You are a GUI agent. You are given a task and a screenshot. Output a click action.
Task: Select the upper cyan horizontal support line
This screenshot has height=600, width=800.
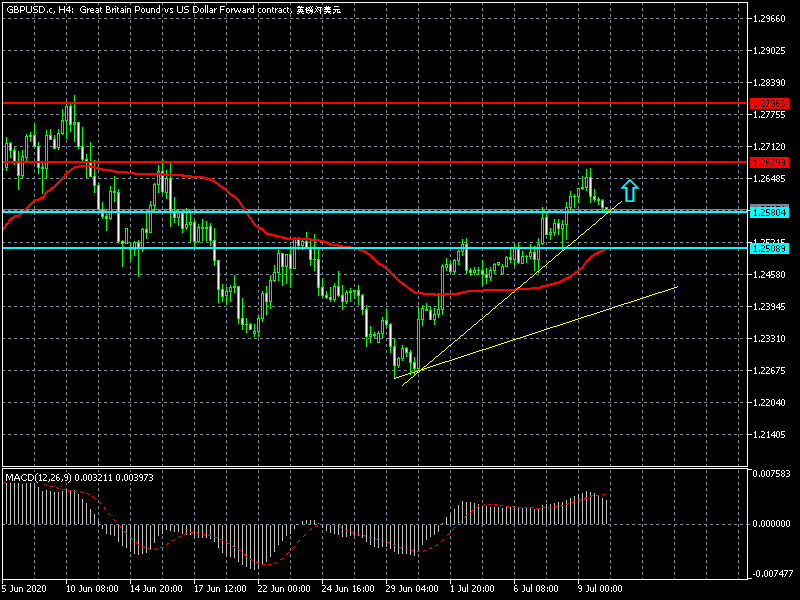[x=400, y=211]
